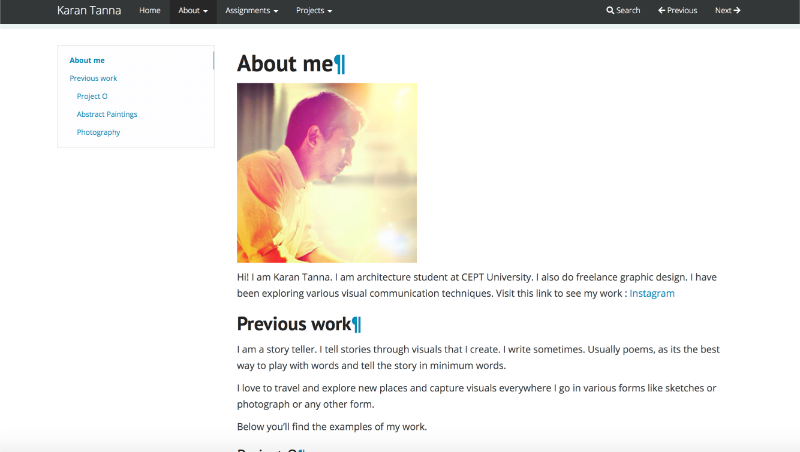The image size is (800, 452).
Task: Expand the About dropdown caret
Action: click(205, 11)
